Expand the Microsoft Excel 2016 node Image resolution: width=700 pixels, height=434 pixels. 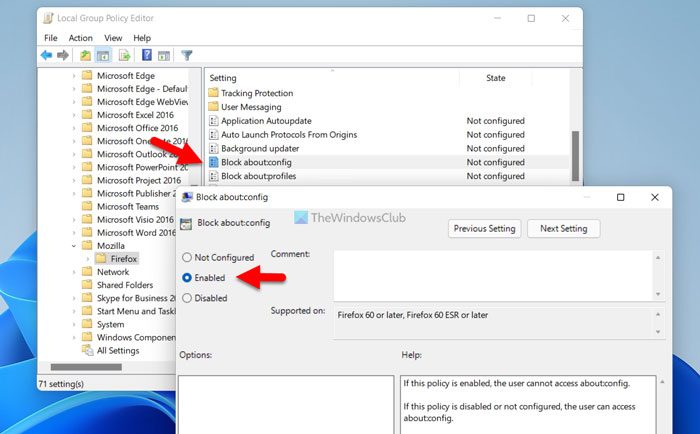click(74, 115)
